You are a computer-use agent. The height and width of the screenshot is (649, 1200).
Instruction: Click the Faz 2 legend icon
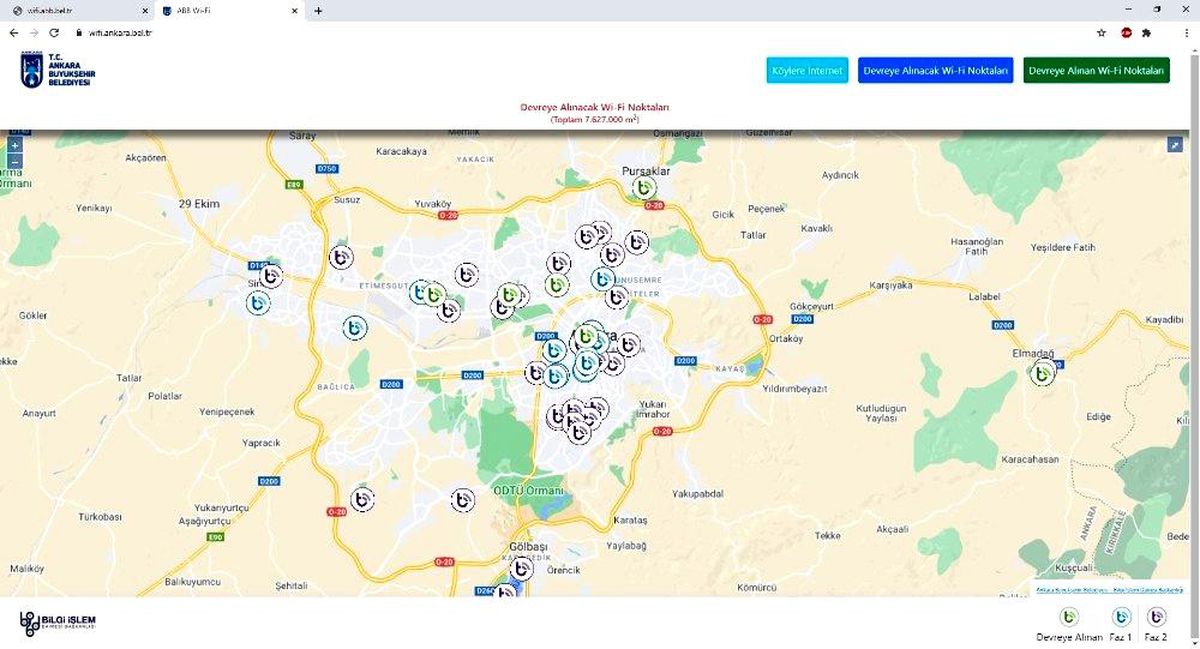1156,617
